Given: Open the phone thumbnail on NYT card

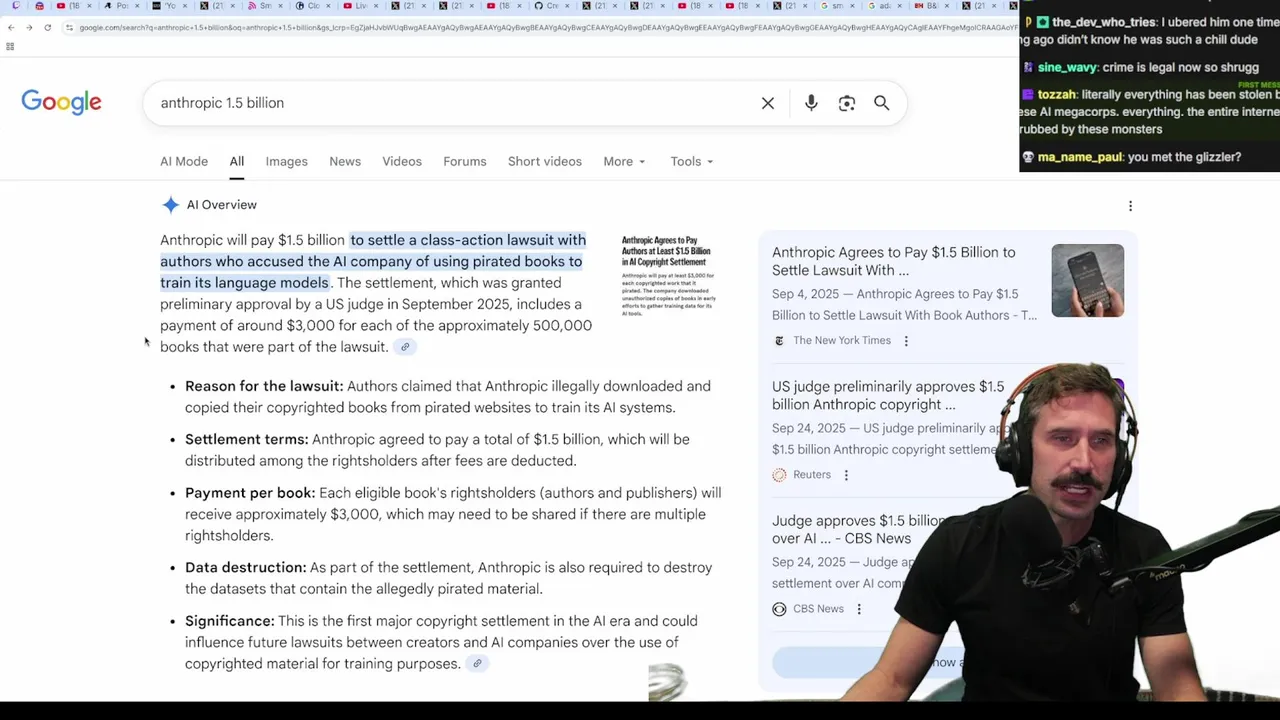Looking at the screenshot, I should 1087,280.
